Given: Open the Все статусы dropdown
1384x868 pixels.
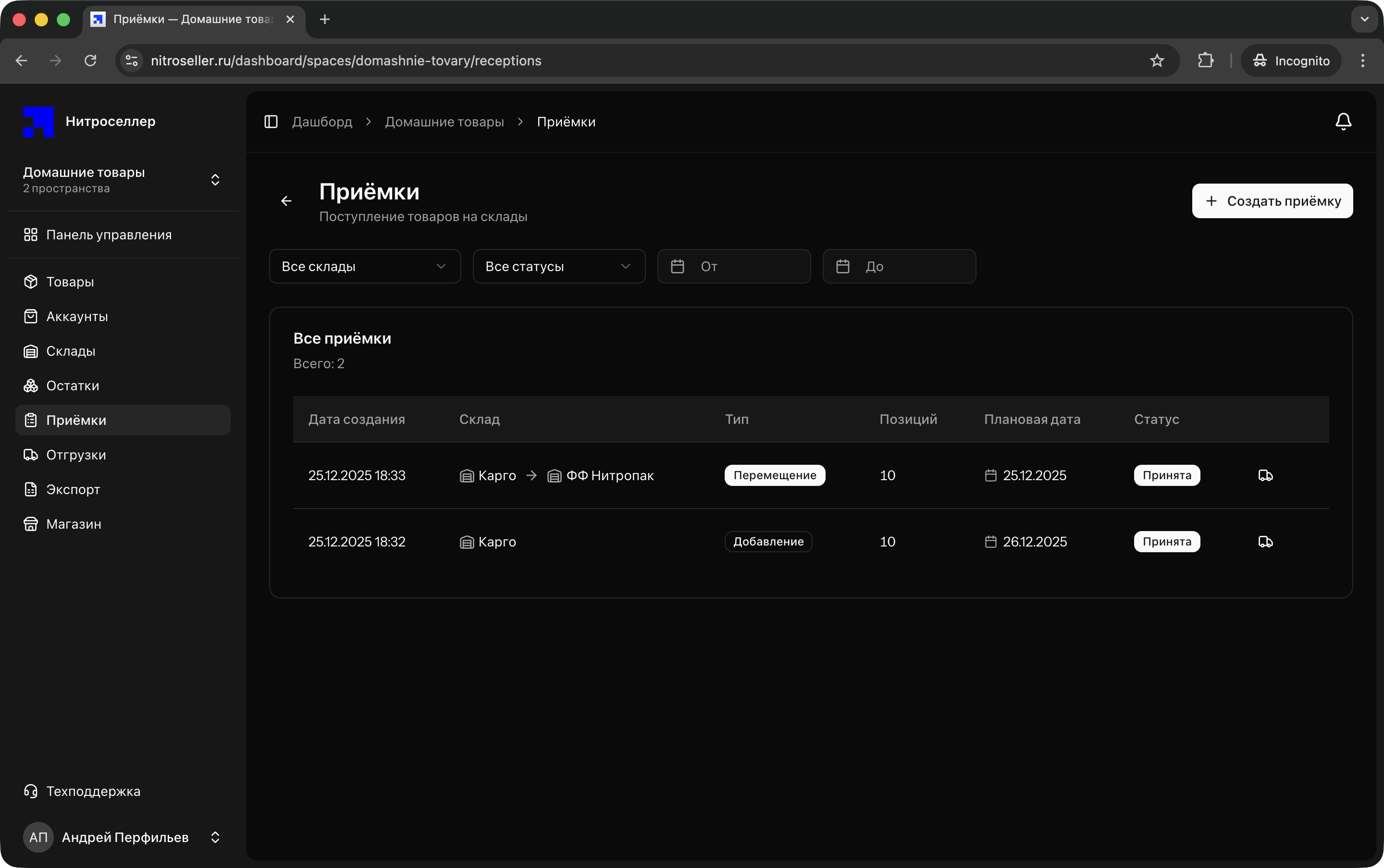Looking at the screenshot, I should point(558,266).
